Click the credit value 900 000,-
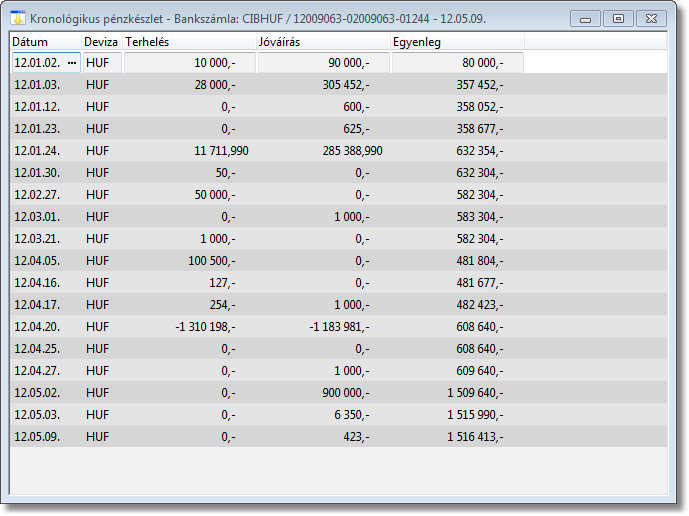 point(346,392)
